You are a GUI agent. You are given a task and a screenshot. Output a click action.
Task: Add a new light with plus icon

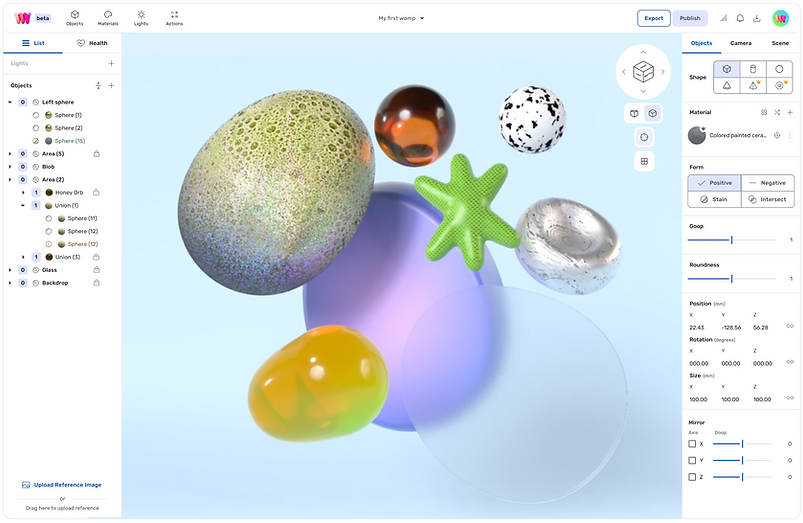(x=111, y=64)
